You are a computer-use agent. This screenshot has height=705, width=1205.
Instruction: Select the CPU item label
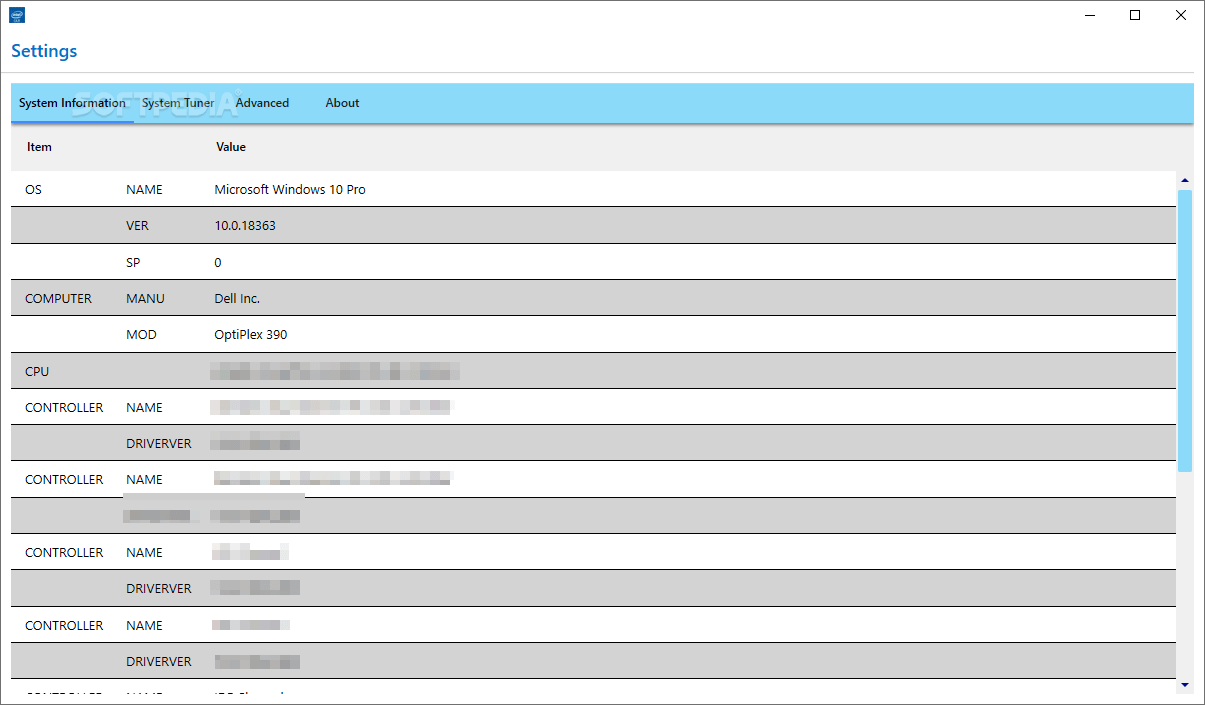[x=37, y=372]
